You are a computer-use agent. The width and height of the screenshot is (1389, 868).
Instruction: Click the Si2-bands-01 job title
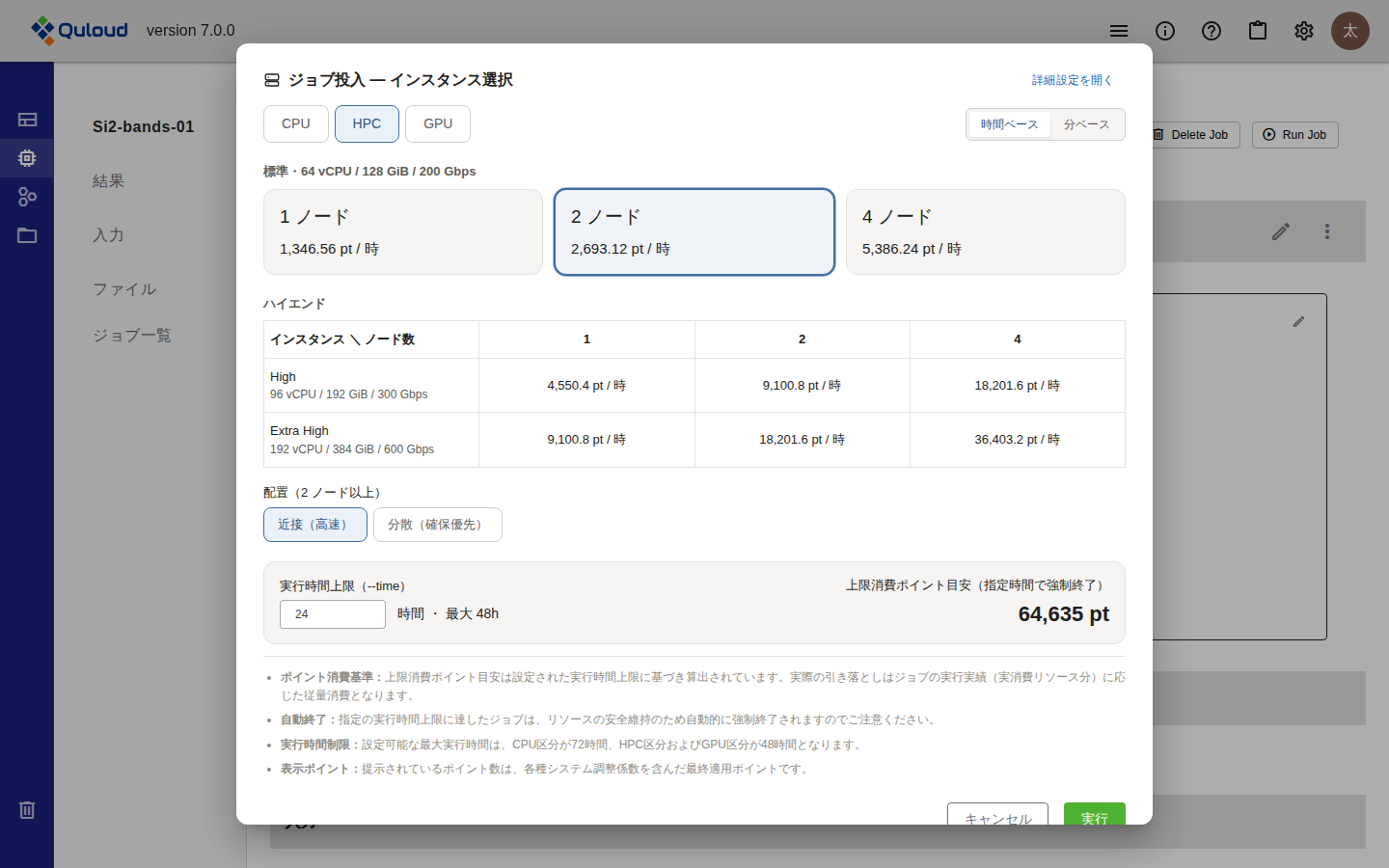tap(144, 126)
